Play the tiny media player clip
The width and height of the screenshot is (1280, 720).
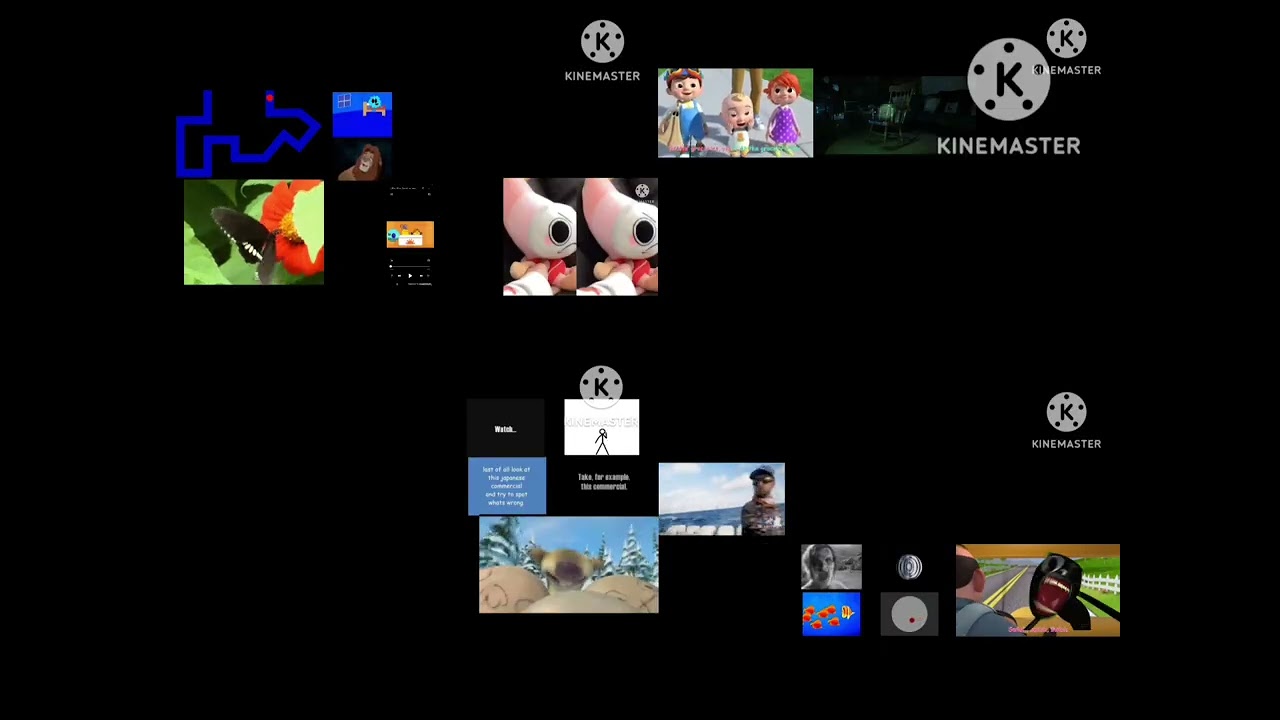tap(409, 275)
